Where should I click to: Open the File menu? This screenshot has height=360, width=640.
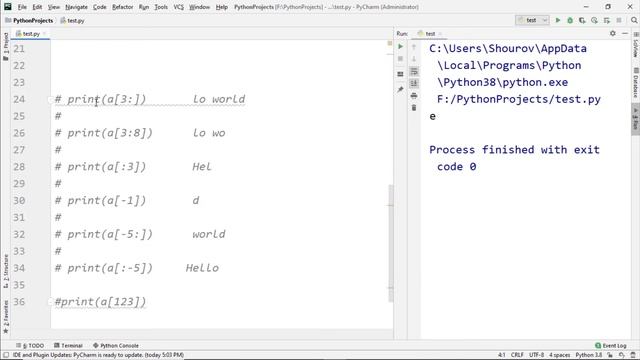click(22, 7)
